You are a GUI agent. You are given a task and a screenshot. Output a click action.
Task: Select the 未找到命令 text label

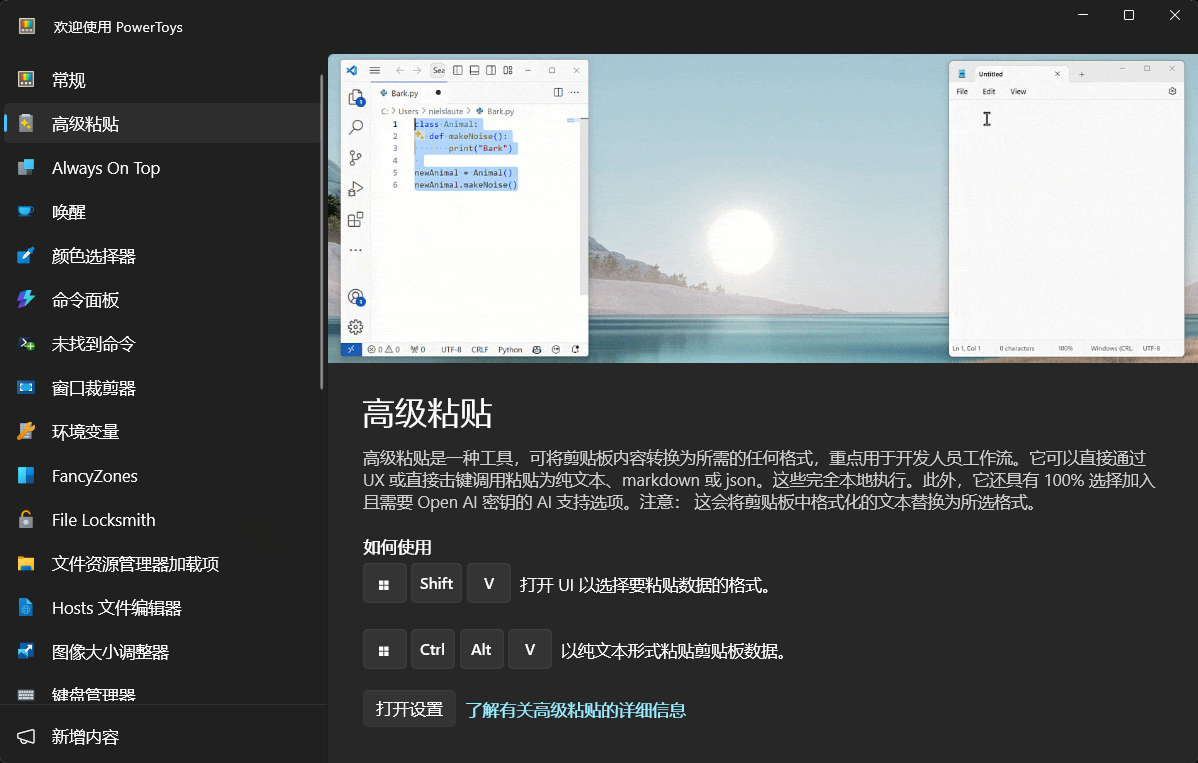93,344
